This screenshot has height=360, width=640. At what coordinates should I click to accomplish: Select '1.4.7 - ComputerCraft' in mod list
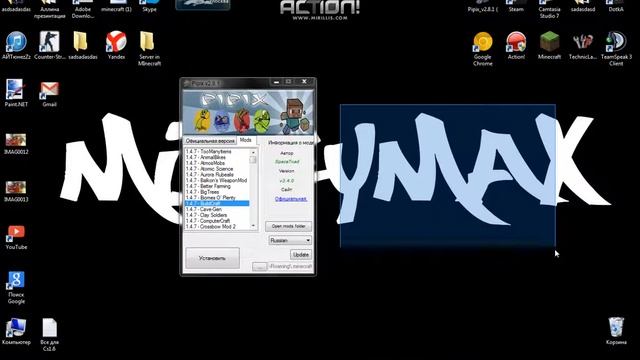click(x=217, y=221)
